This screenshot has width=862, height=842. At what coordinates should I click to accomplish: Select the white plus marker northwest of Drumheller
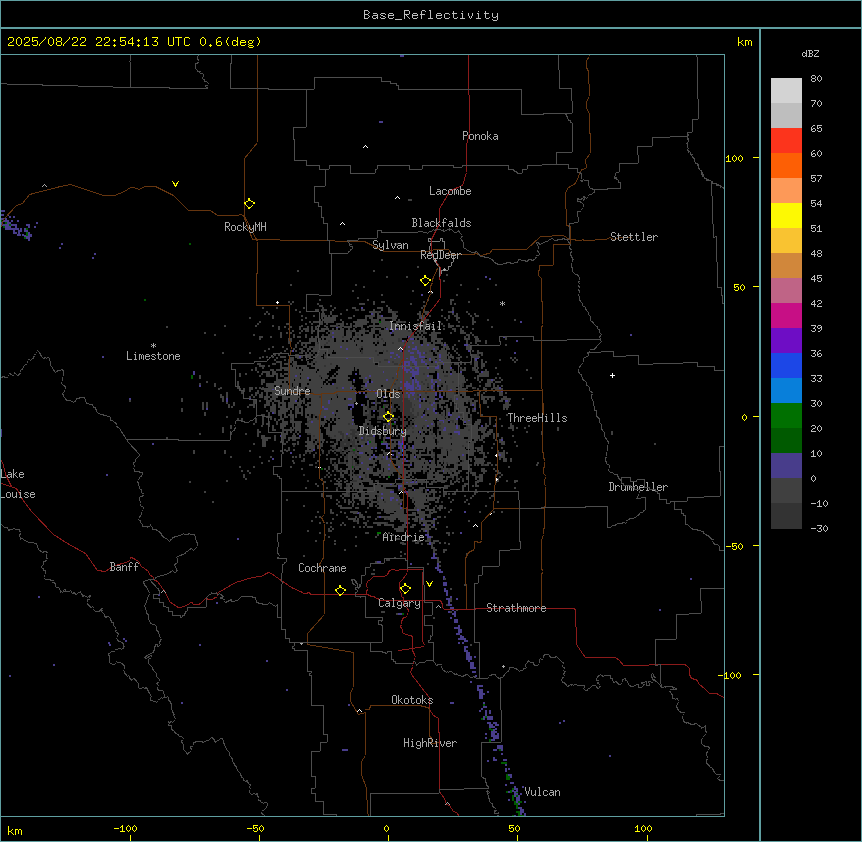click(612, 375)
